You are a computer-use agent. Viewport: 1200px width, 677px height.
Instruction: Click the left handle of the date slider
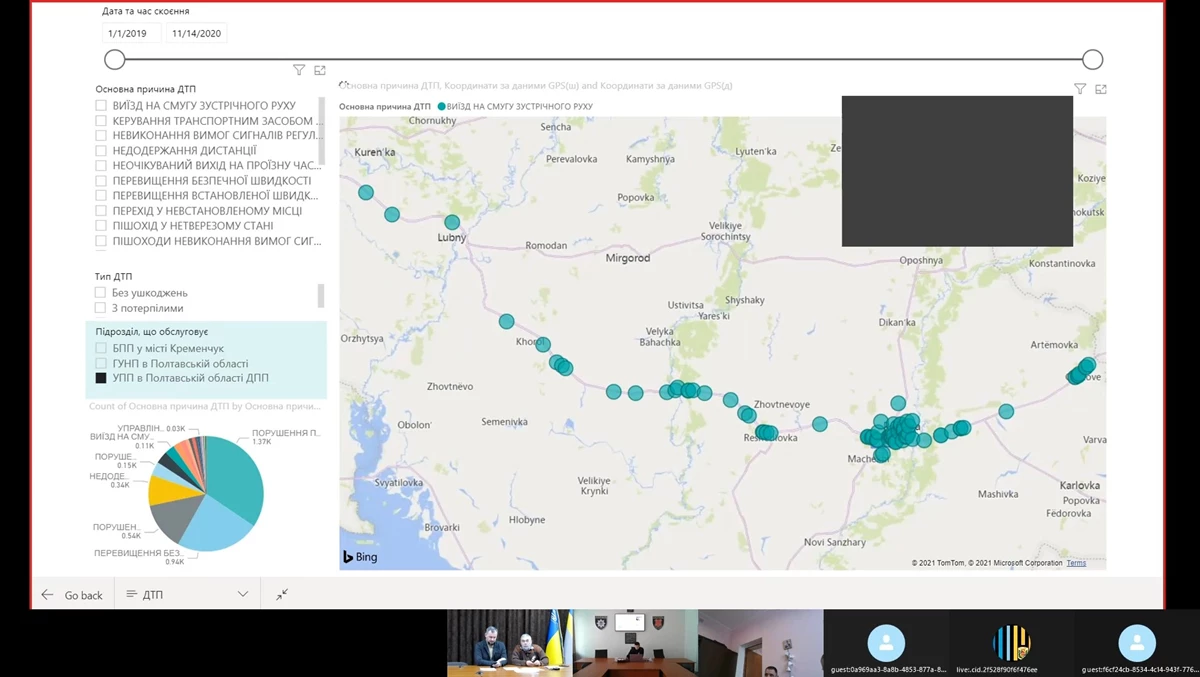(115, 60)
